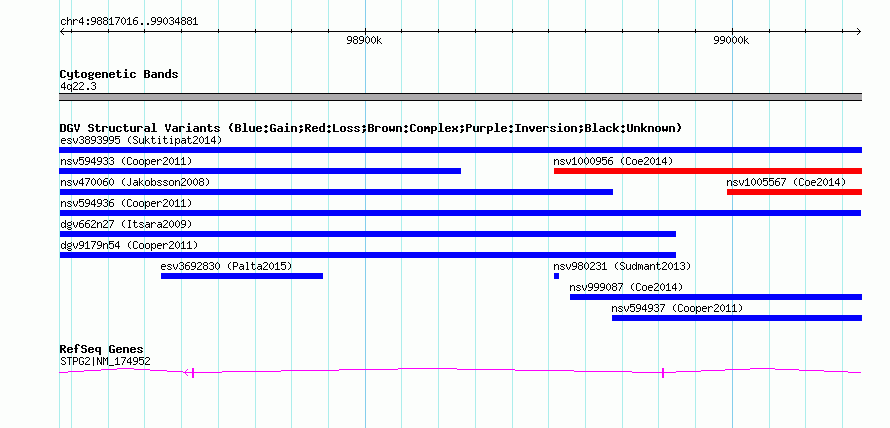Click the tiny blue marker for nsv980231
Screen dimensions: 890x428
tap(556, 276)
